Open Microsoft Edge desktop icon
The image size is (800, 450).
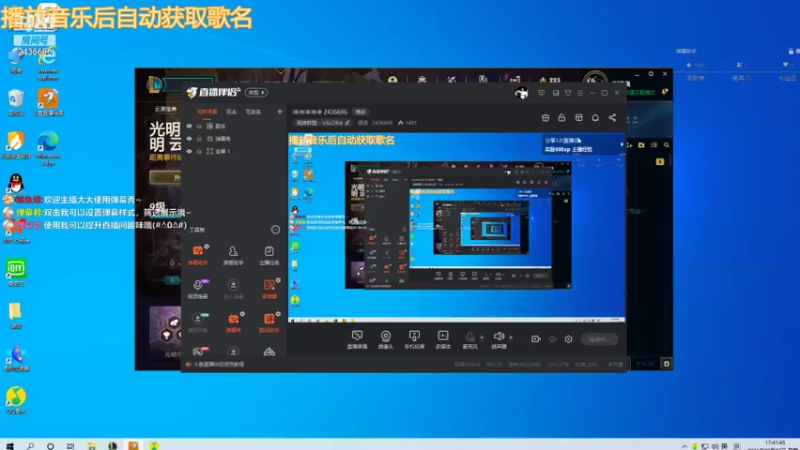(x=48, y=148)
